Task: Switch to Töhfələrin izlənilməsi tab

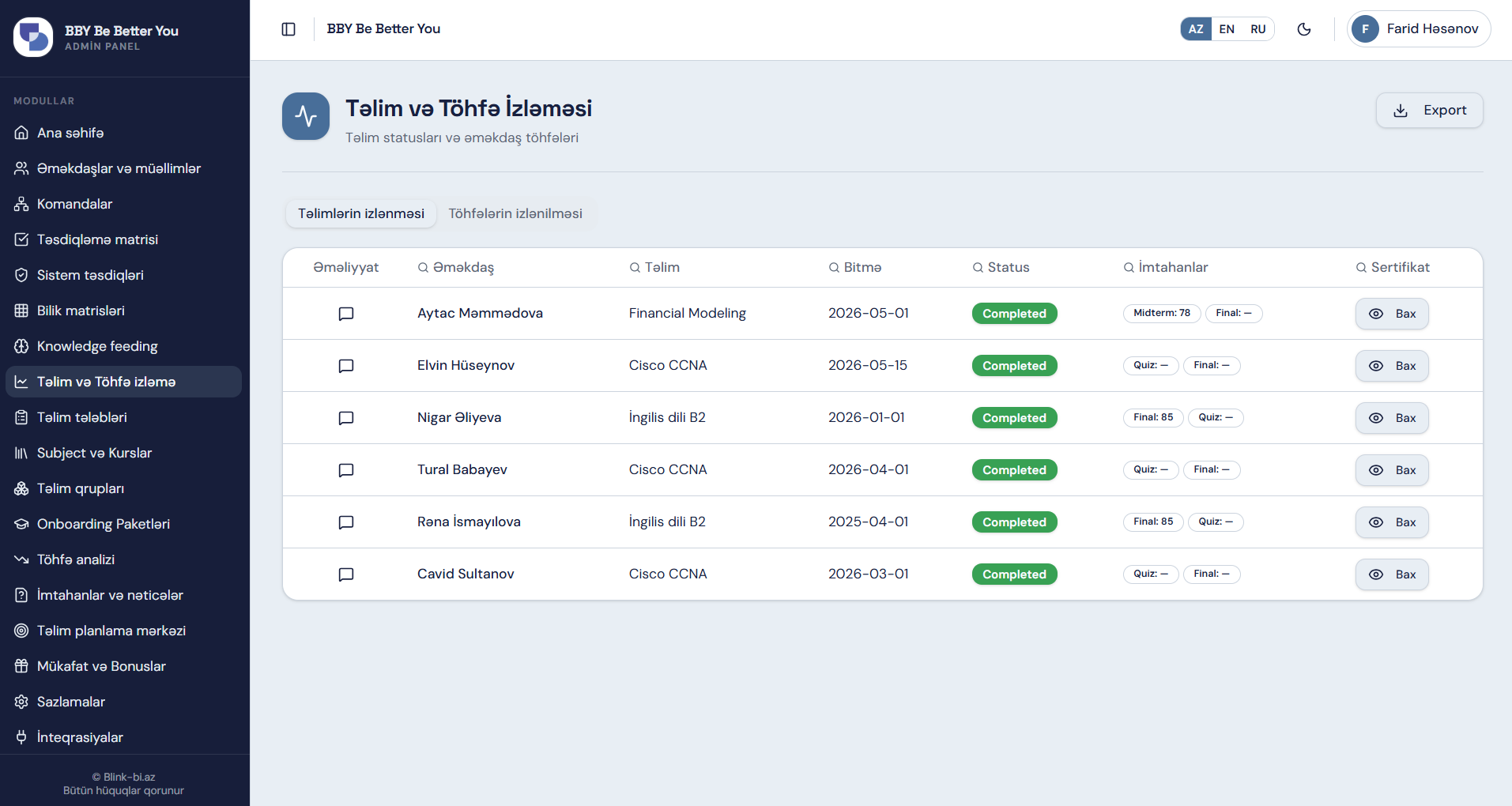Action: coord(515,214)
